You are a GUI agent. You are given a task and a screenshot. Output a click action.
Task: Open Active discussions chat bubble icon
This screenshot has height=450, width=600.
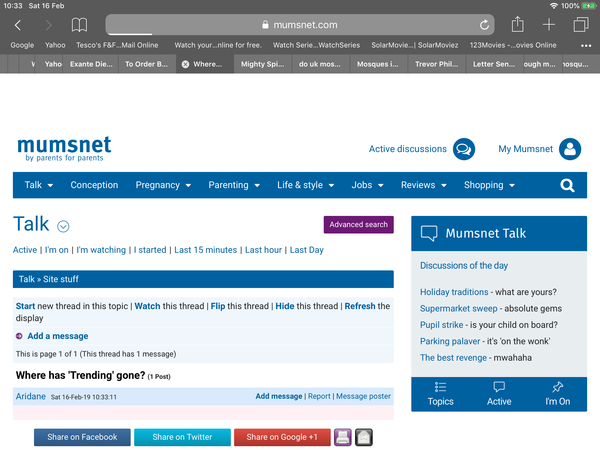[463, 149]
